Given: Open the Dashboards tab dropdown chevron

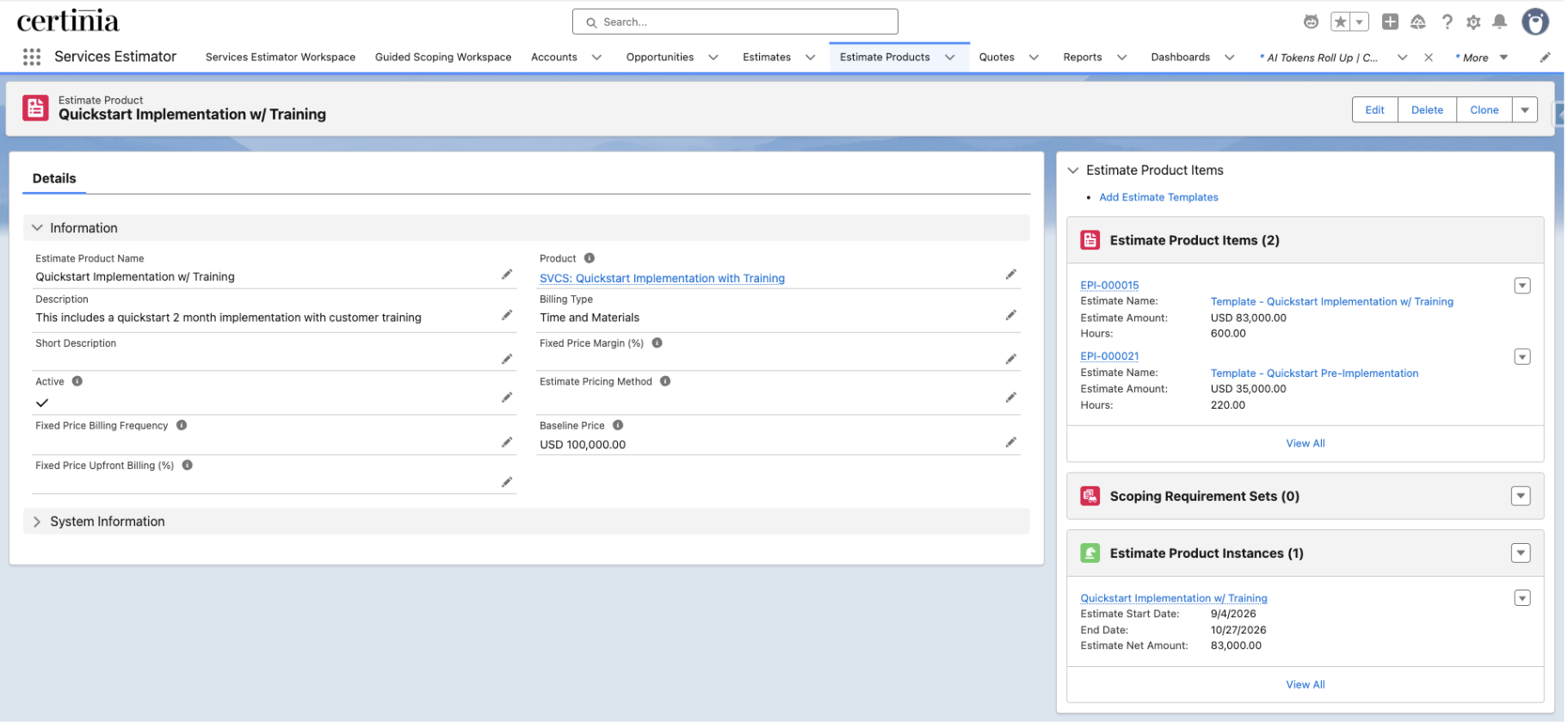Looking at the screenshot, I should point(1229,58).
